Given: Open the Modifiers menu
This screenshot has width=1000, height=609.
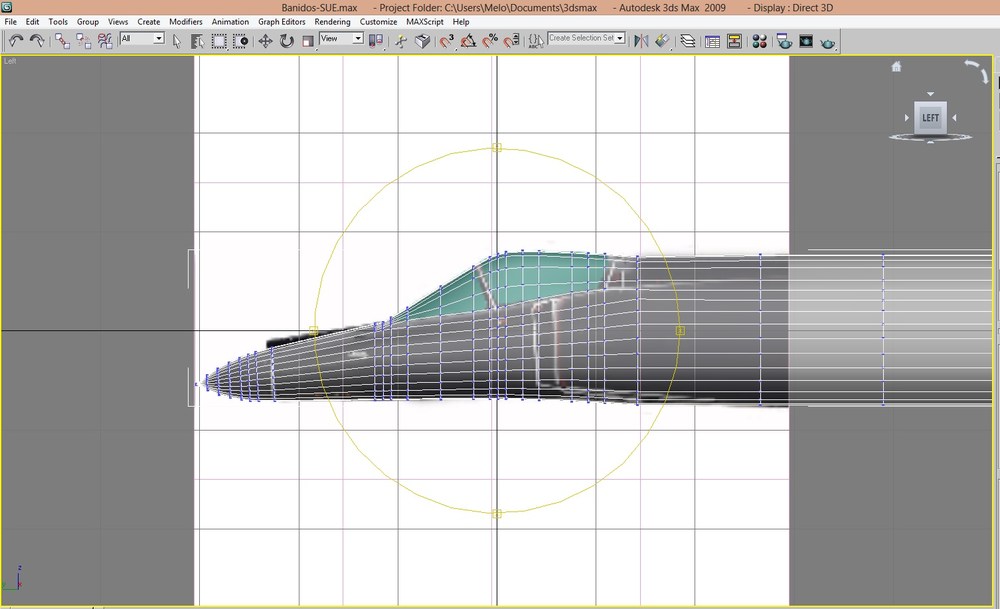Looking at the screenshot, I should click(x=186, y=22).
